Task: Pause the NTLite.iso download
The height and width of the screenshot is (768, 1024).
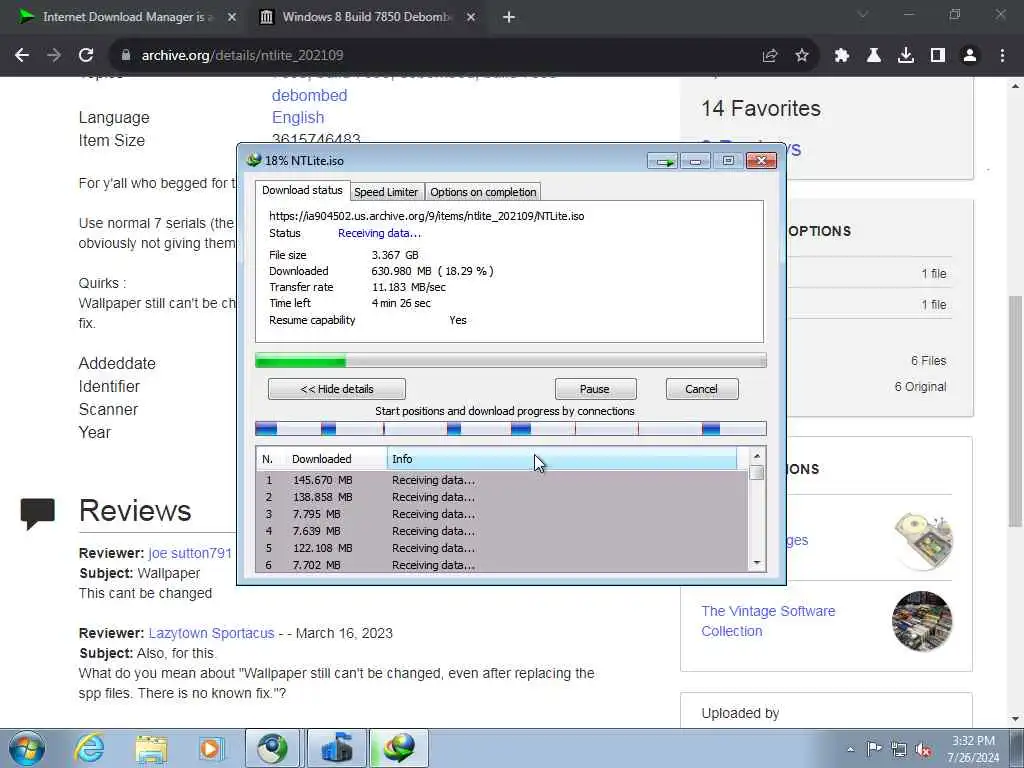Action: tap(595, 389)
